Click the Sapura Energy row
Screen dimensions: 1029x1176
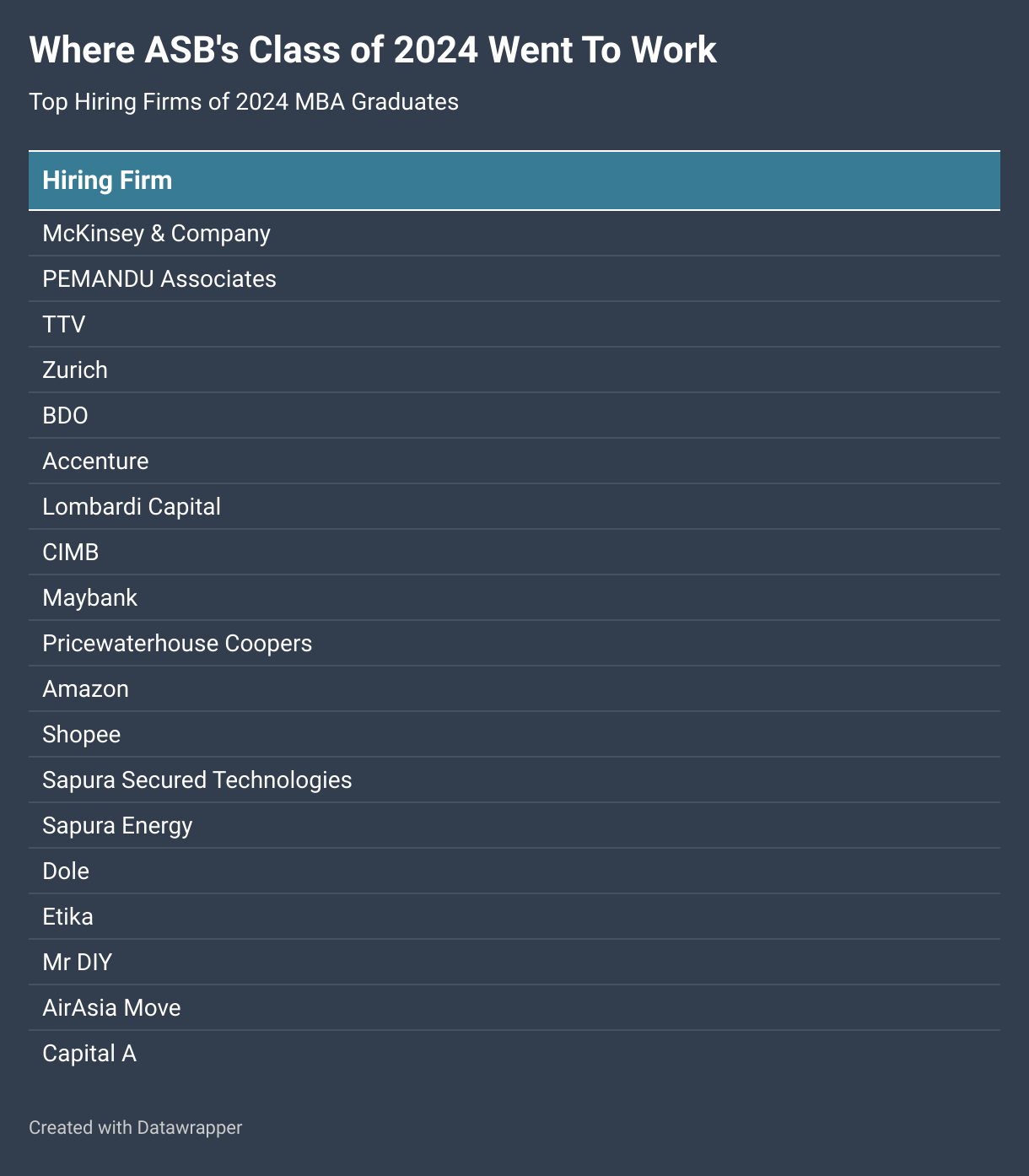pos(117,826)
